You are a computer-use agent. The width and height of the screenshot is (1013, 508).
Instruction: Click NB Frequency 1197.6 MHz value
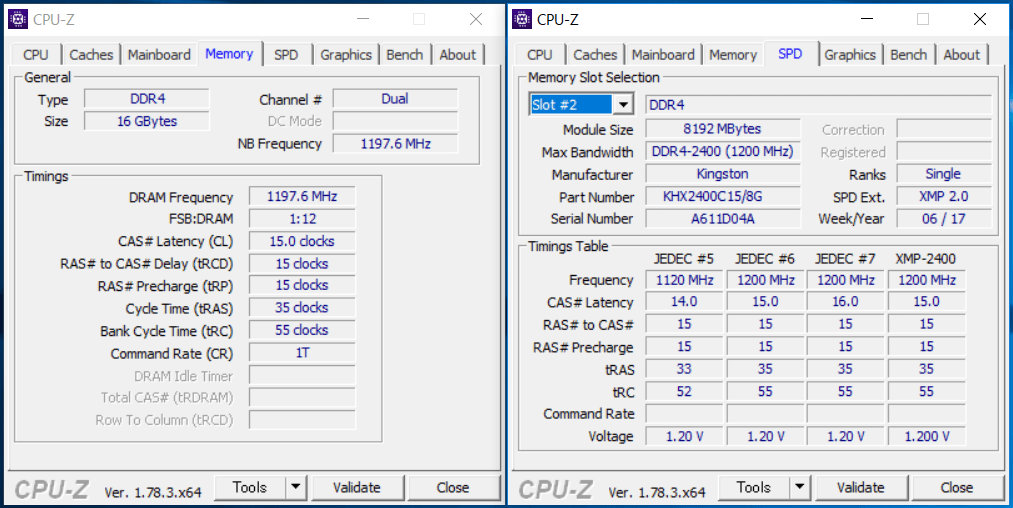[395, 143]
